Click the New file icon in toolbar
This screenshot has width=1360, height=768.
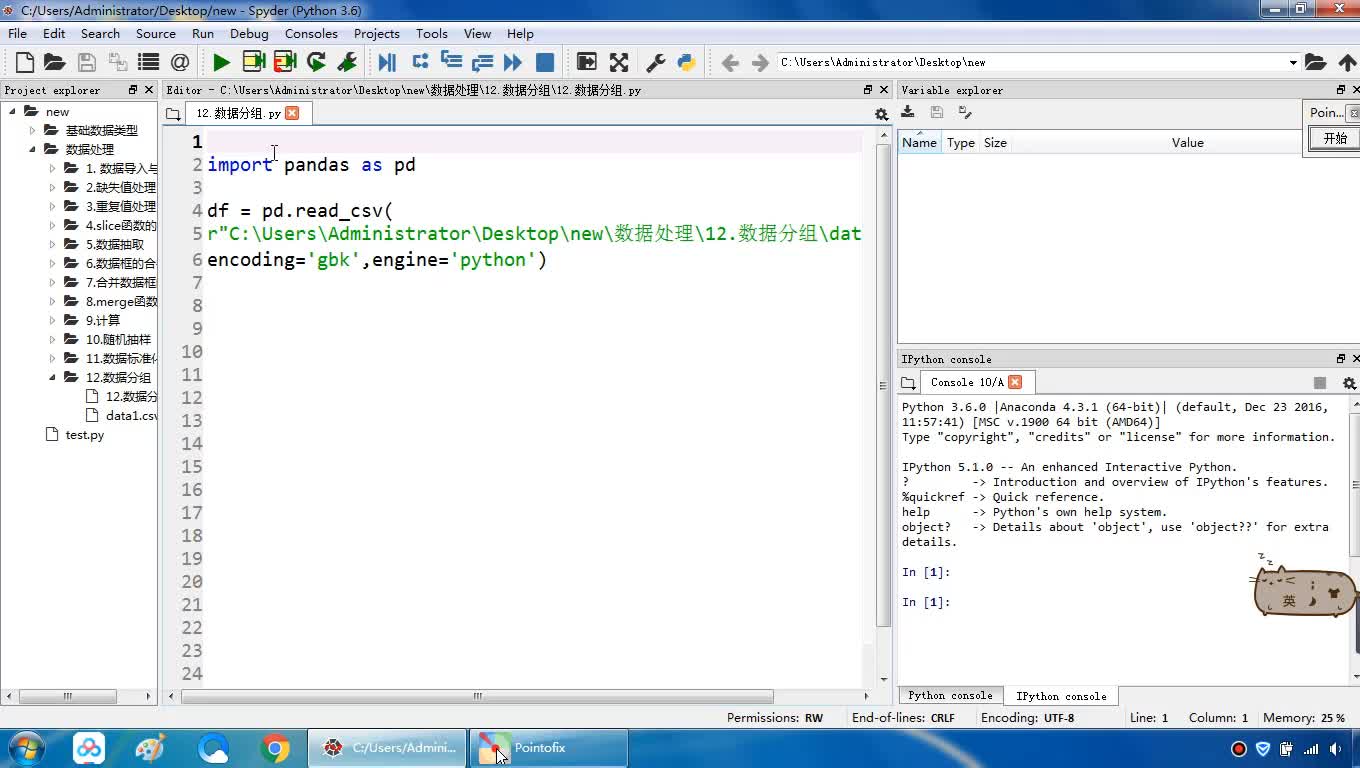pyautogui.click(x=24, y=62)
